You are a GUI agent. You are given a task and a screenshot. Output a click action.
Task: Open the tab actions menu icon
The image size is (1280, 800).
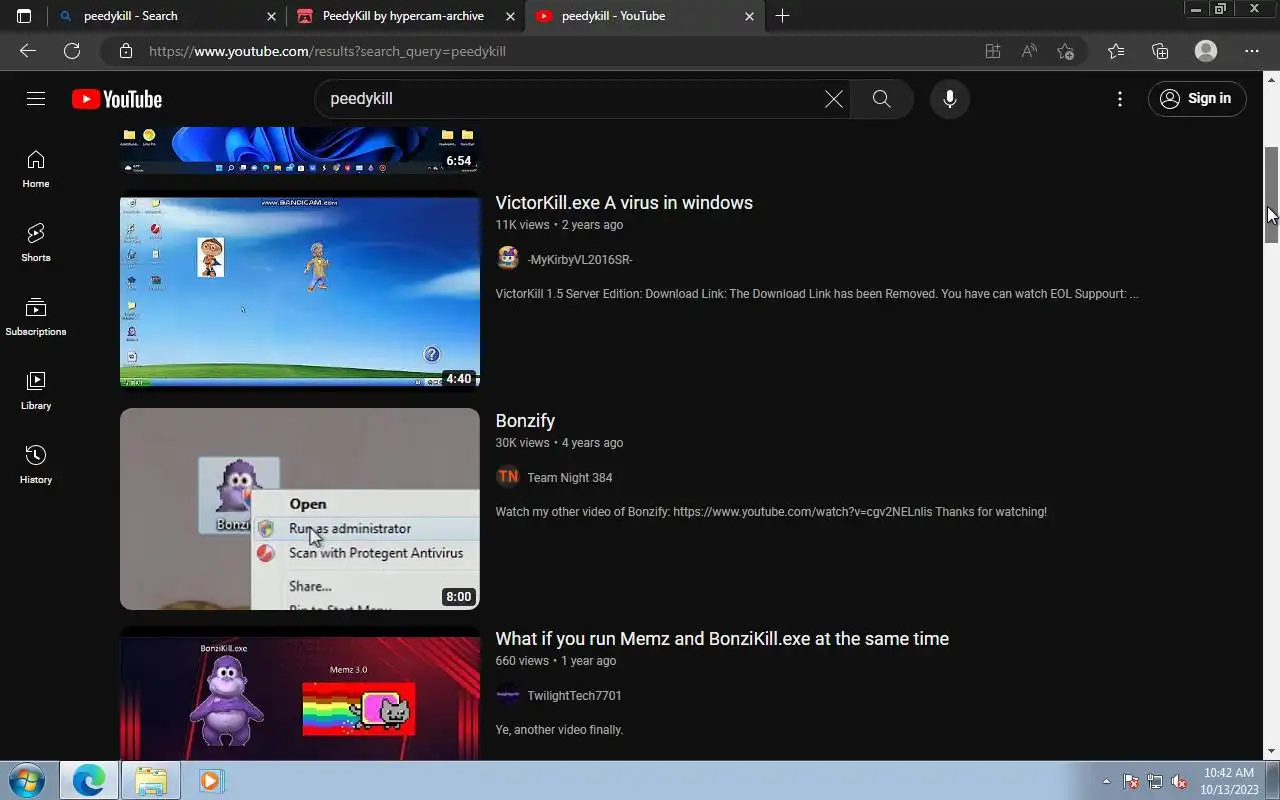[24, 16]
